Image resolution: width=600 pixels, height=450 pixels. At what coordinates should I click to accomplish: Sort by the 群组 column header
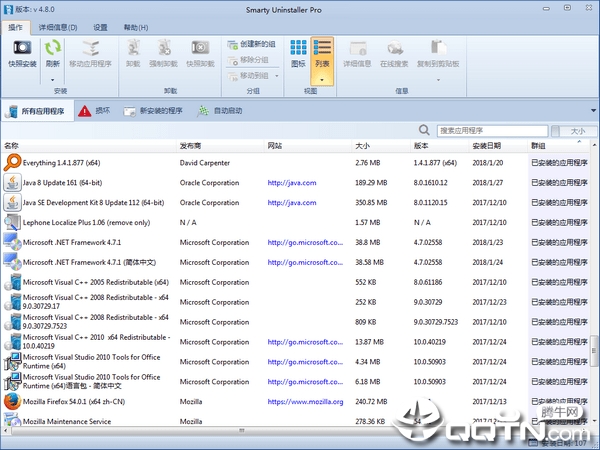pyautogui.click(x=559, y=146)
